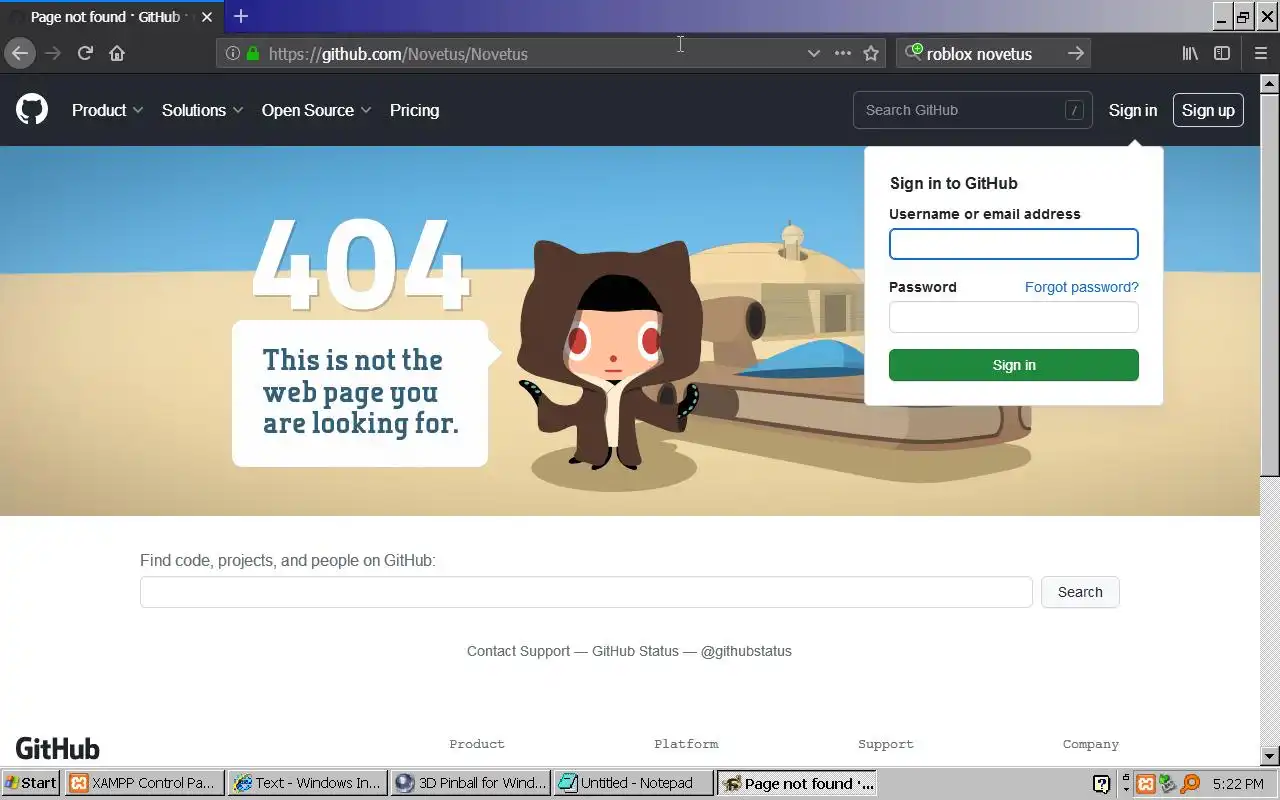Expand the Product menu

[x=107, y=110]
